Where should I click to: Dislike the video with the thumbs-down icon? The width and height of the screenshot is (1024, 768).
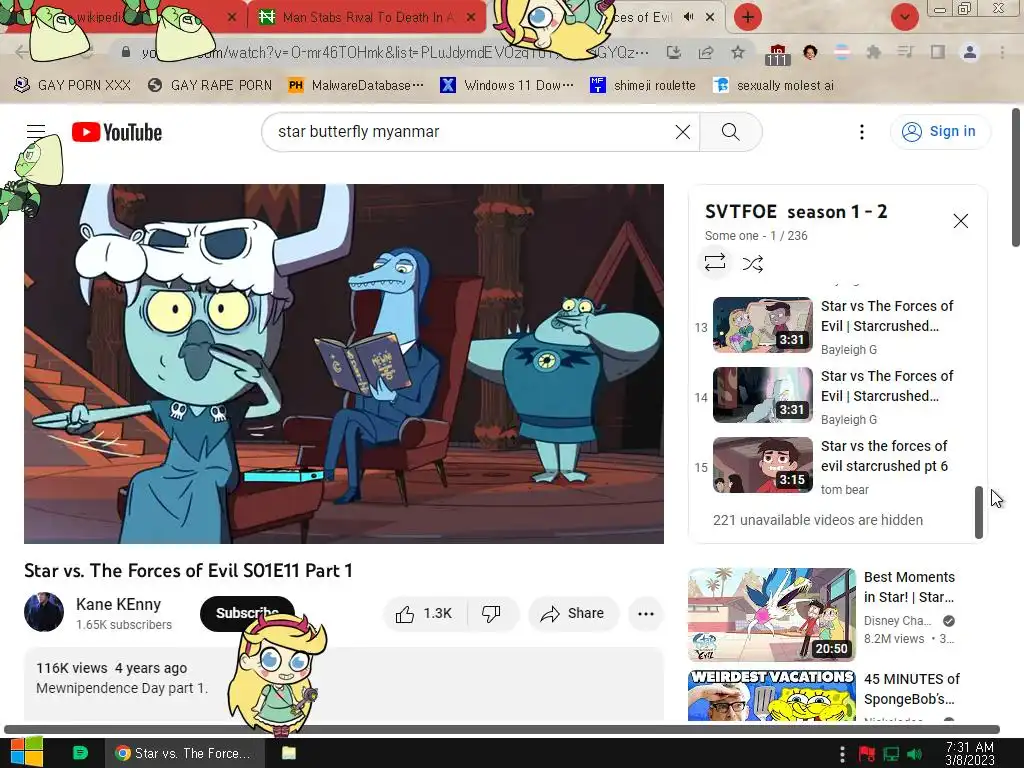click(491, 613)
